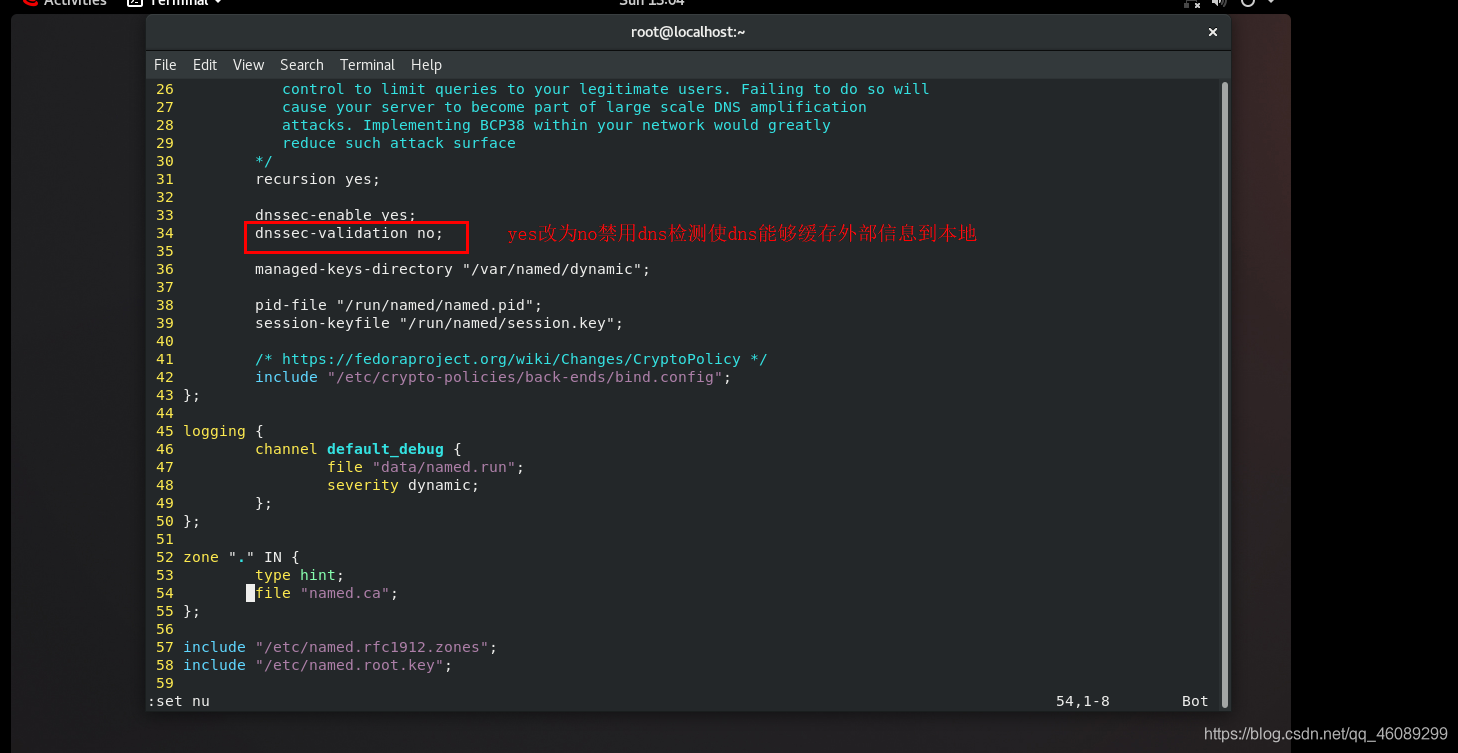Click the session-keyfile line

(x=439, y=323)
